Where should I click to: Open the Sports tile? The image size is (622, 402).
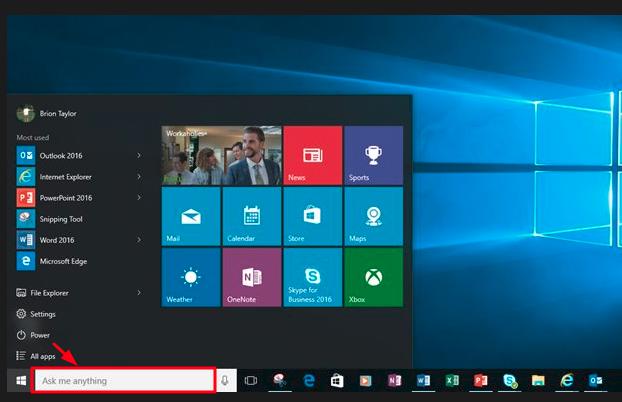[x=374, y=155]
